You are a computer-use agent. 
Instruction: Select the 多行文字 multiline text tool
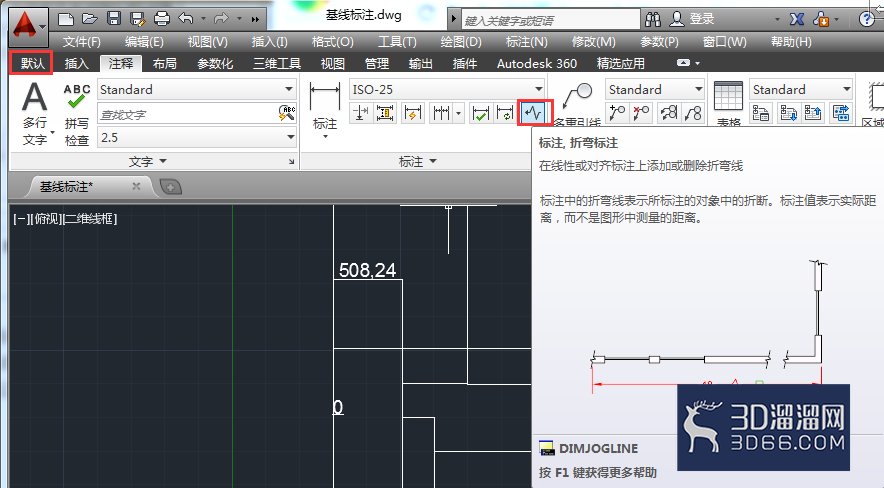tap(35, 113)
